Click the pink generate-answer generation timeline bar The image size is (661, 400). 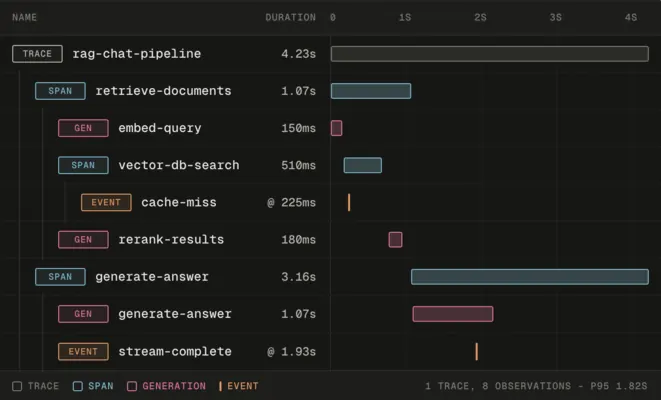point(453,314)
